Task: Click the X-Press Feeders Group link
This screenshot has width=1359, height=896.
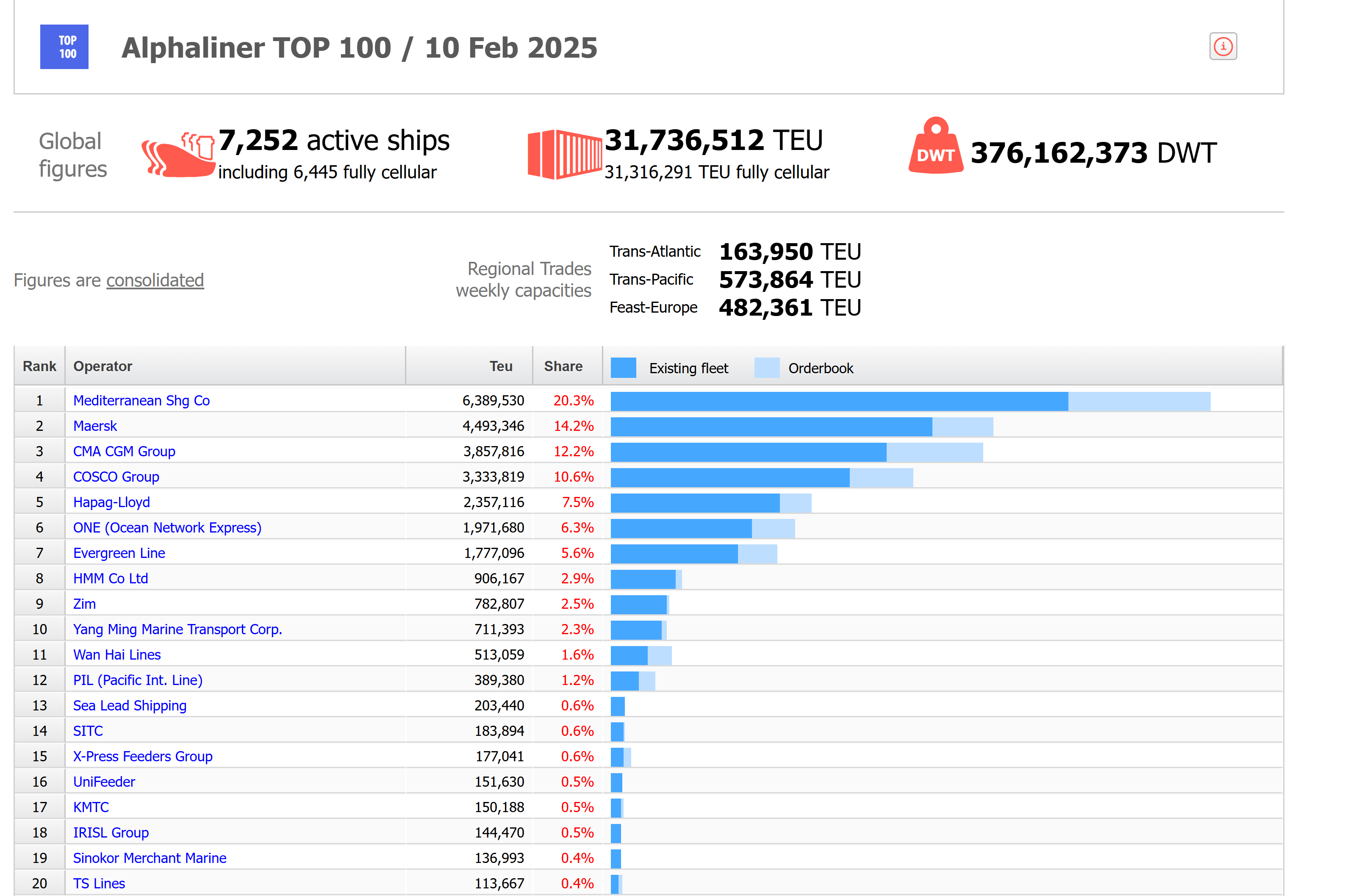Action: tap(142, 756)
